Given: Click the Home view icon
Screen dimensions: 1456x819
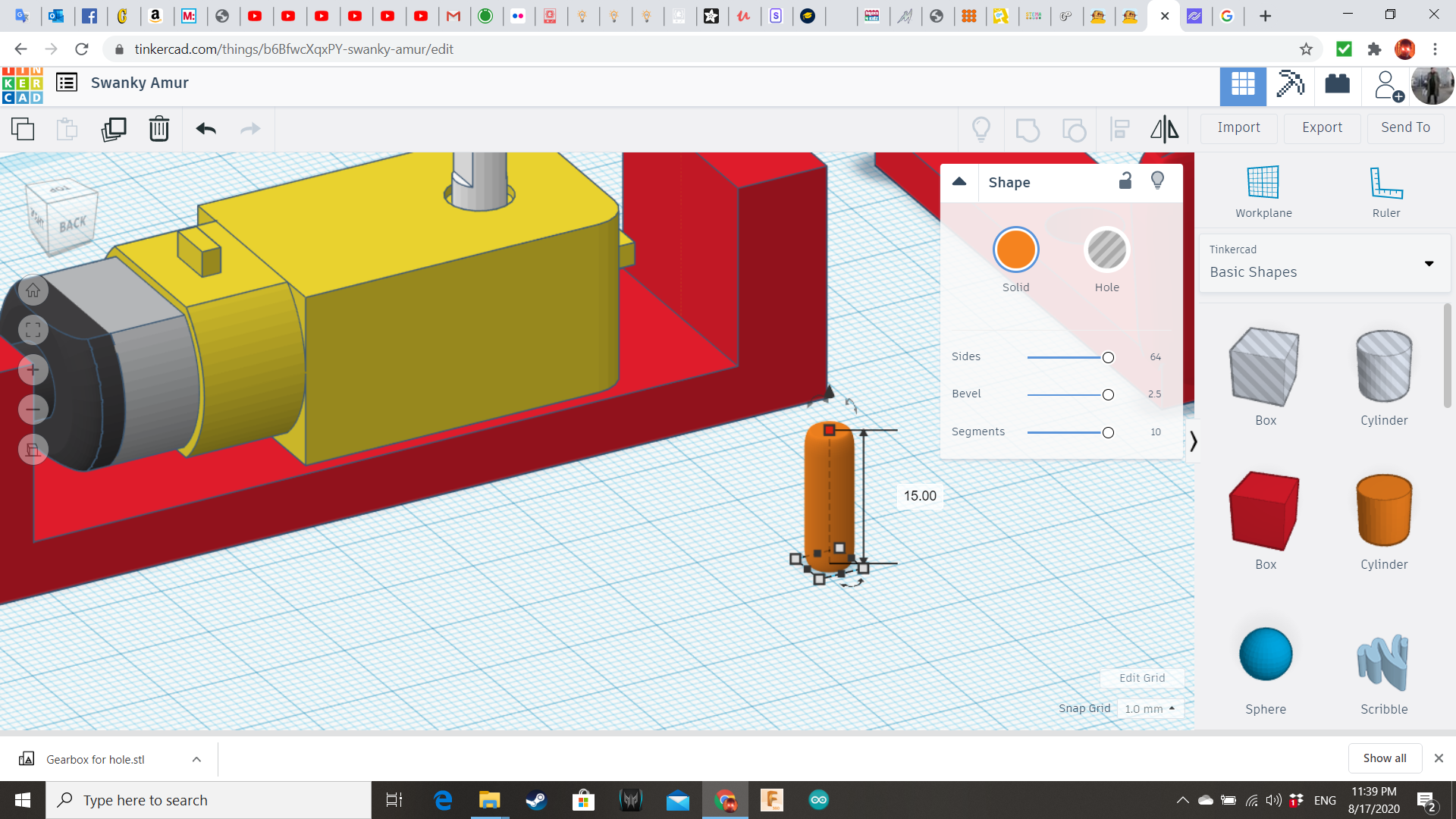Looking at the screenshot, I should [x=33, y=290].
